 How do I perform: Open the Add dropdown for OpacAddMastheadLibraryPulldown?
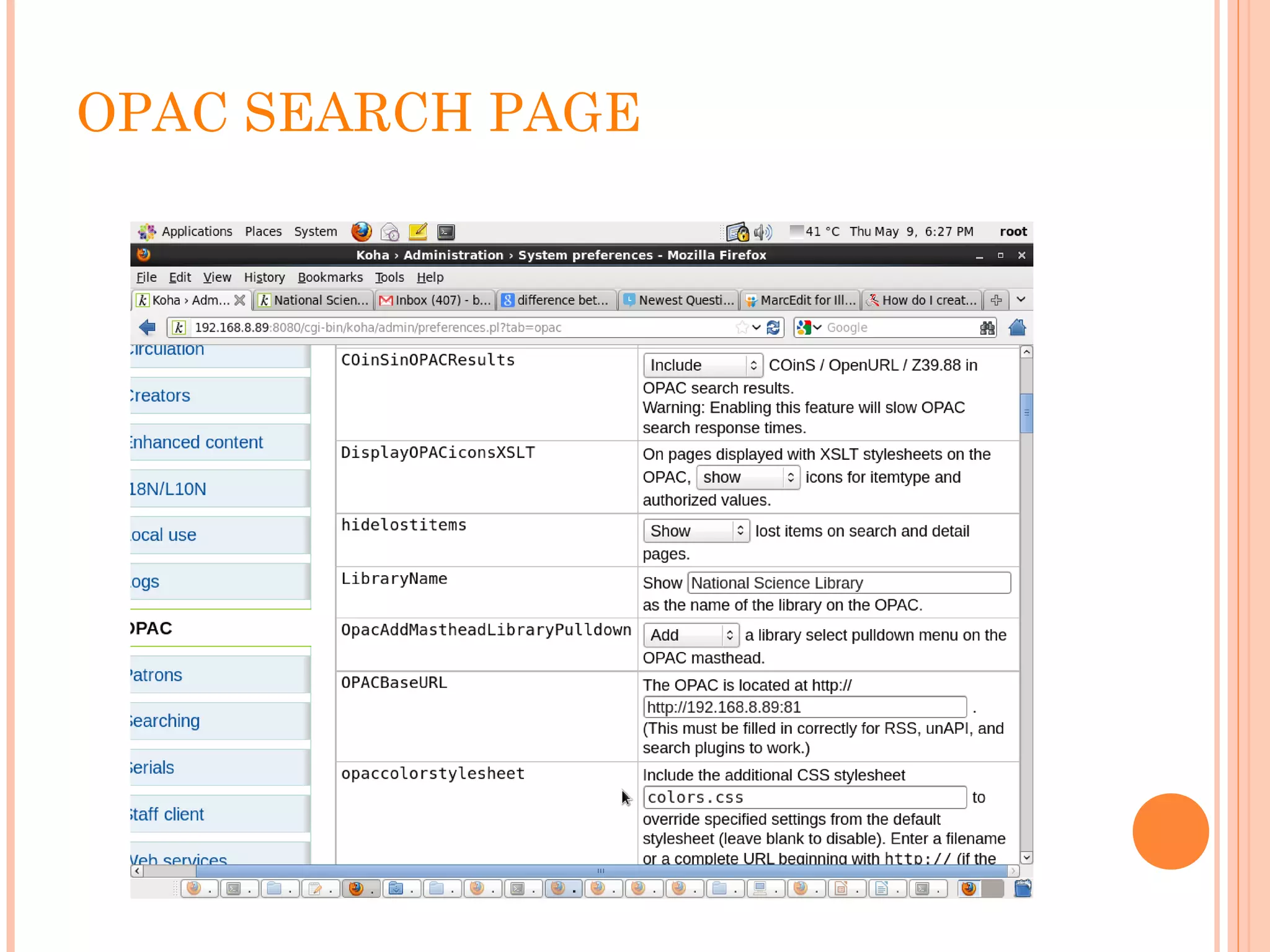(691, 635)
